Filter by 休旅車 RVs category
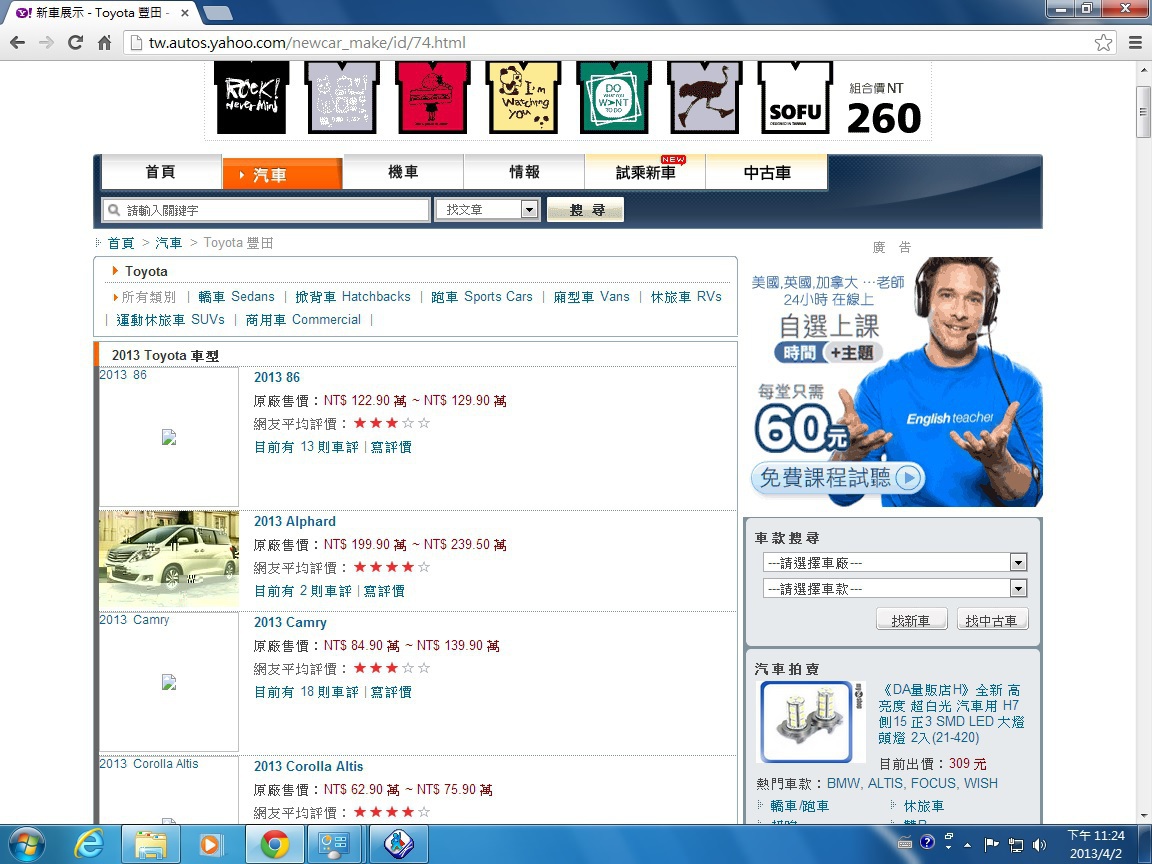 (x=686, y=297)
